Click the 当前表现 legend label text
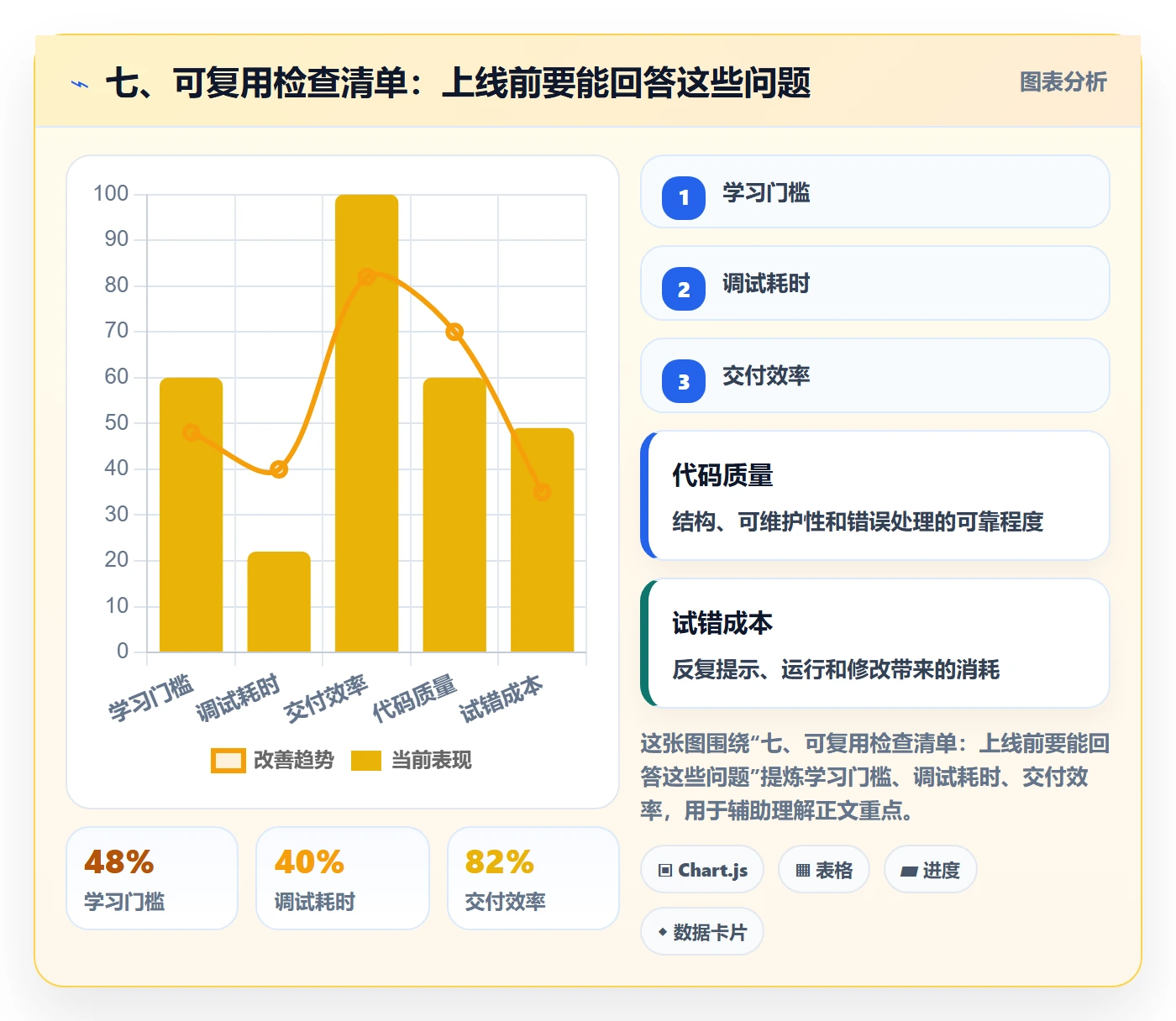The height and width of the screenshot is (1021, 1176). tap(432, 761)
